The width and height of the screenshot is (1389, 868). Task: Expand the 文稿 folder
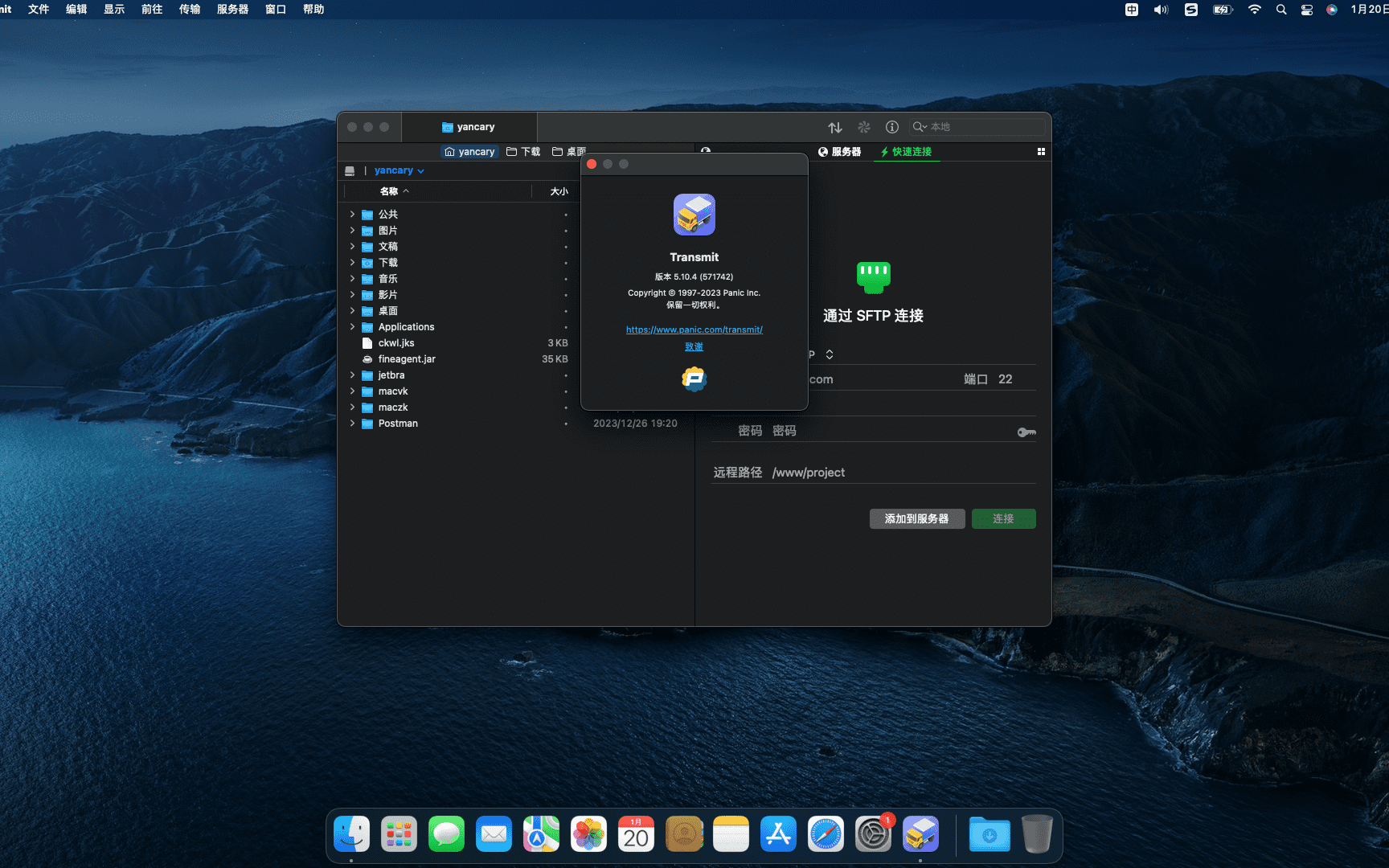coord(352,247)
